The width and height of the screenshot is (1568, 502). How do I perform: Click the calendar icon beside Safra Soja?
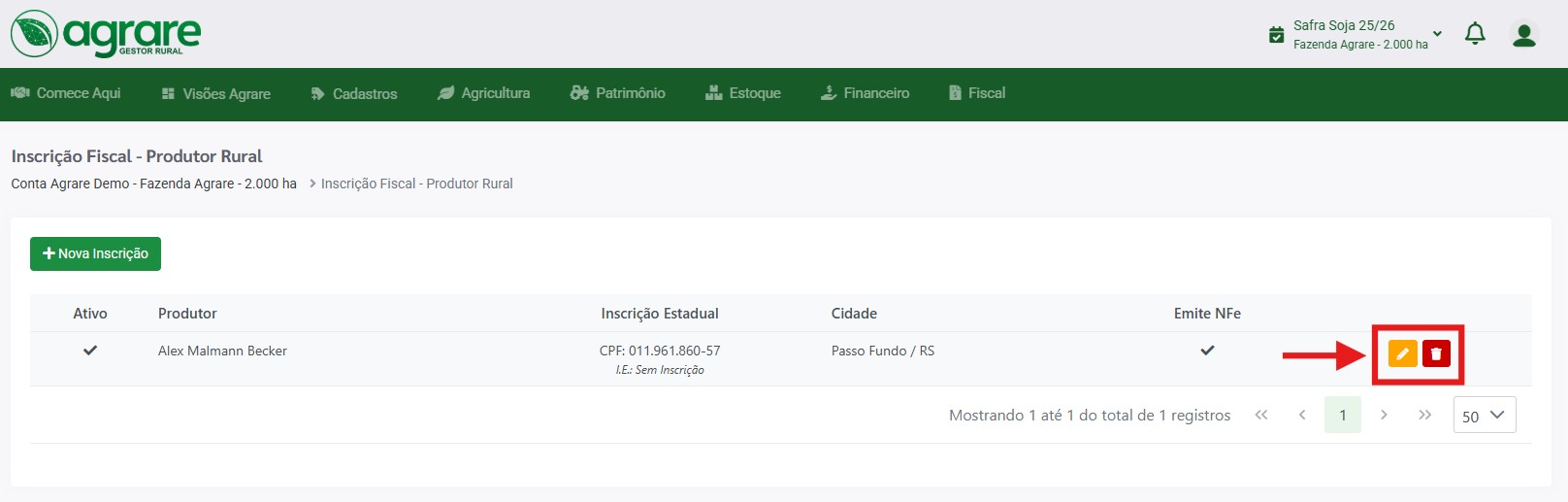[1277, 35]
